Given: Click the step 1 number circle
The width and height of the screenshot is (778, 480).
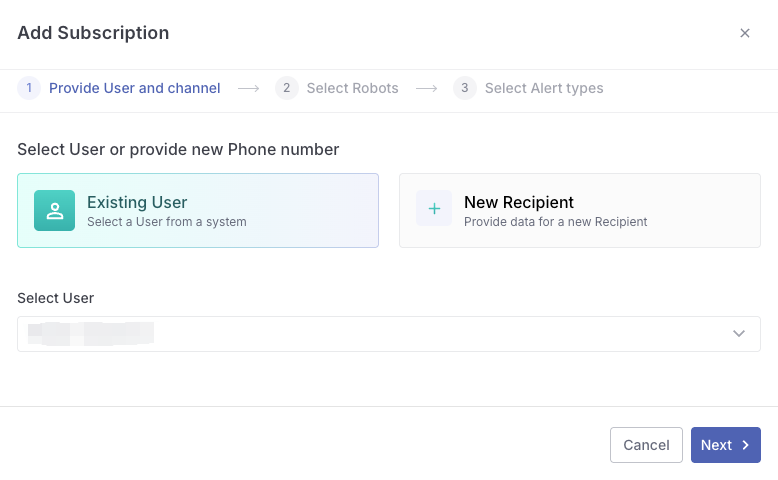Looking at the screenshot, I should [29, 88].
